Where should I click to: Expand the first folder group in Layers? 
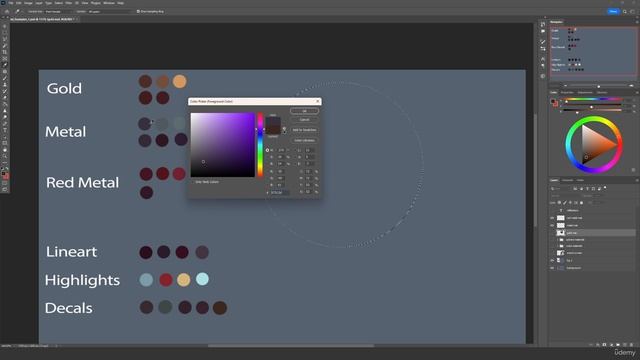click(x=558, y=240)
